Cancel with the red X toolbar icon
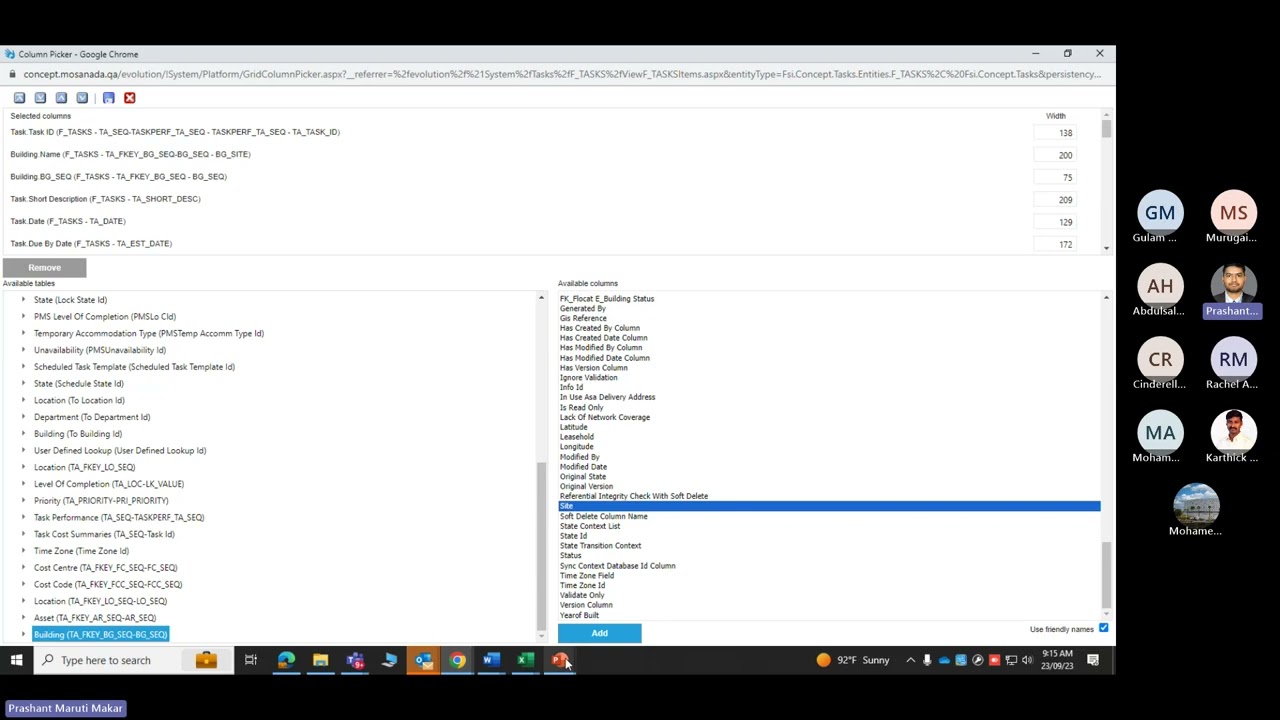Image resolution: width=1280 pixels, height=720 pixels. 129,98
